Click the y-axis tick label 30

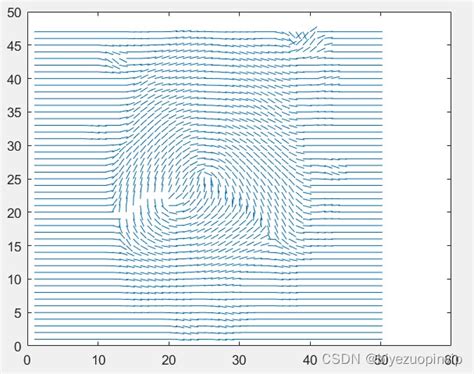coord(14,146)
